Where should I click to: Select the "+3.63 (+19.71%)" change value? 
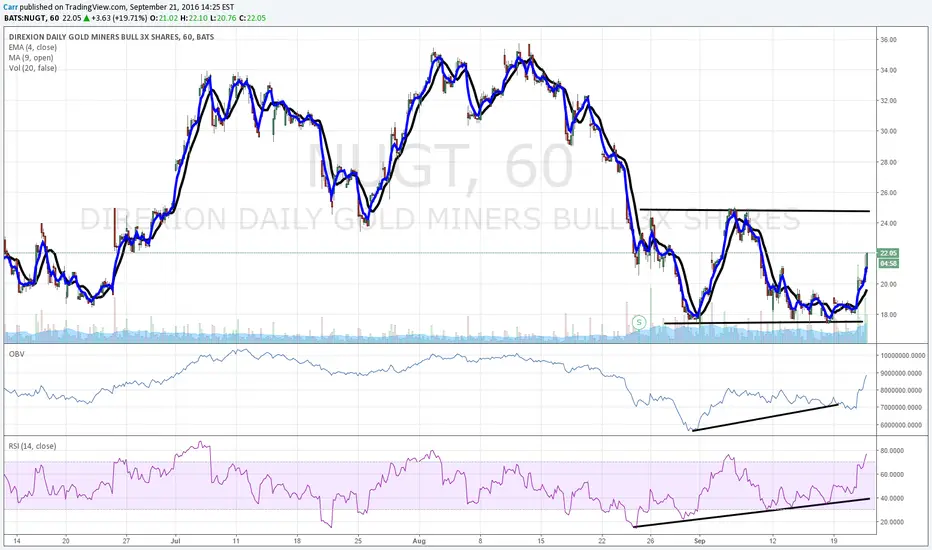pos(119,18)
